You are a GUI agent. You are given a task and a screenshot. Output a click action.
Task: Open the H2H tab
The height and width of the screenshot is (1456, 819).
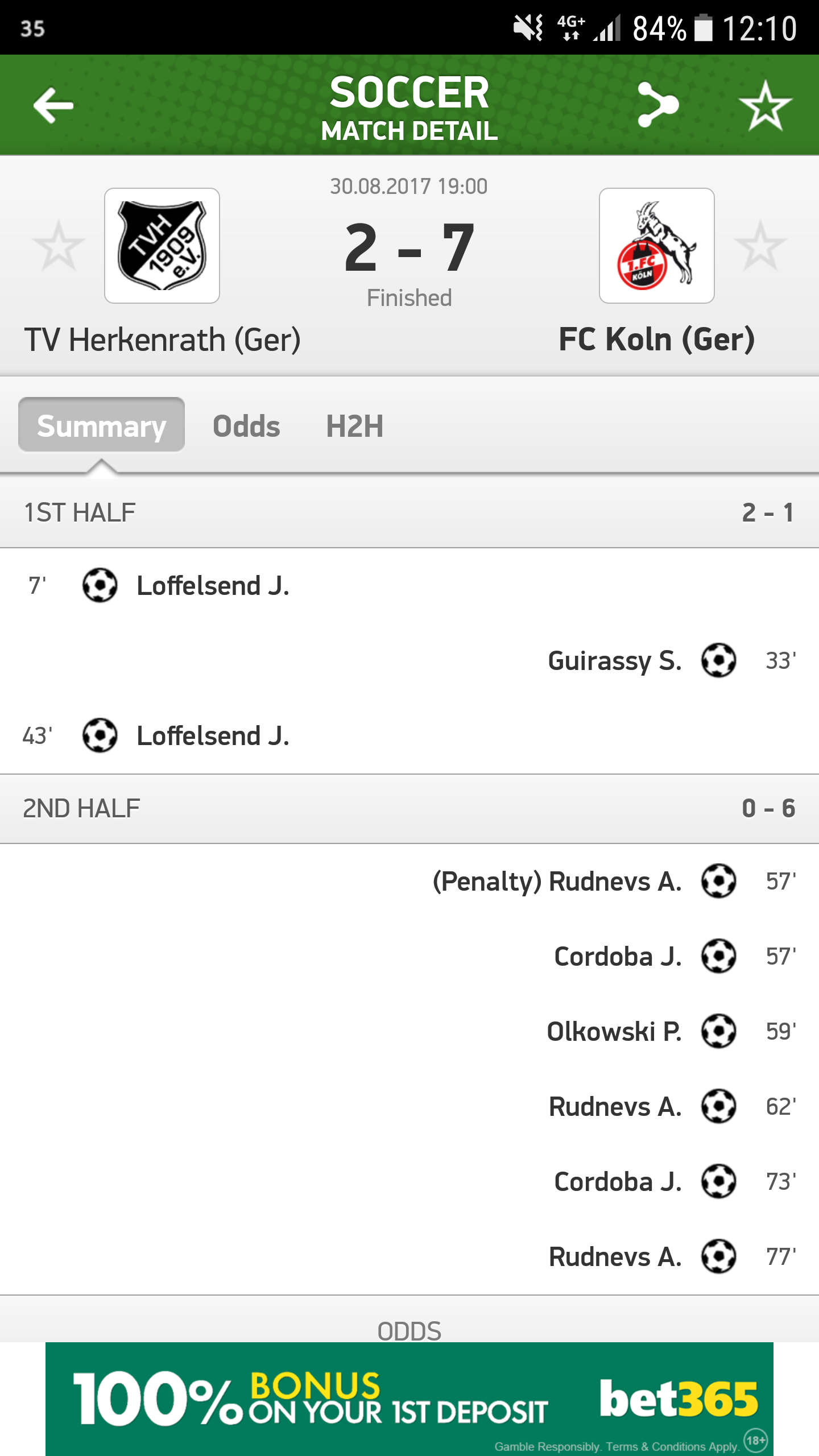tap(355, 426)
